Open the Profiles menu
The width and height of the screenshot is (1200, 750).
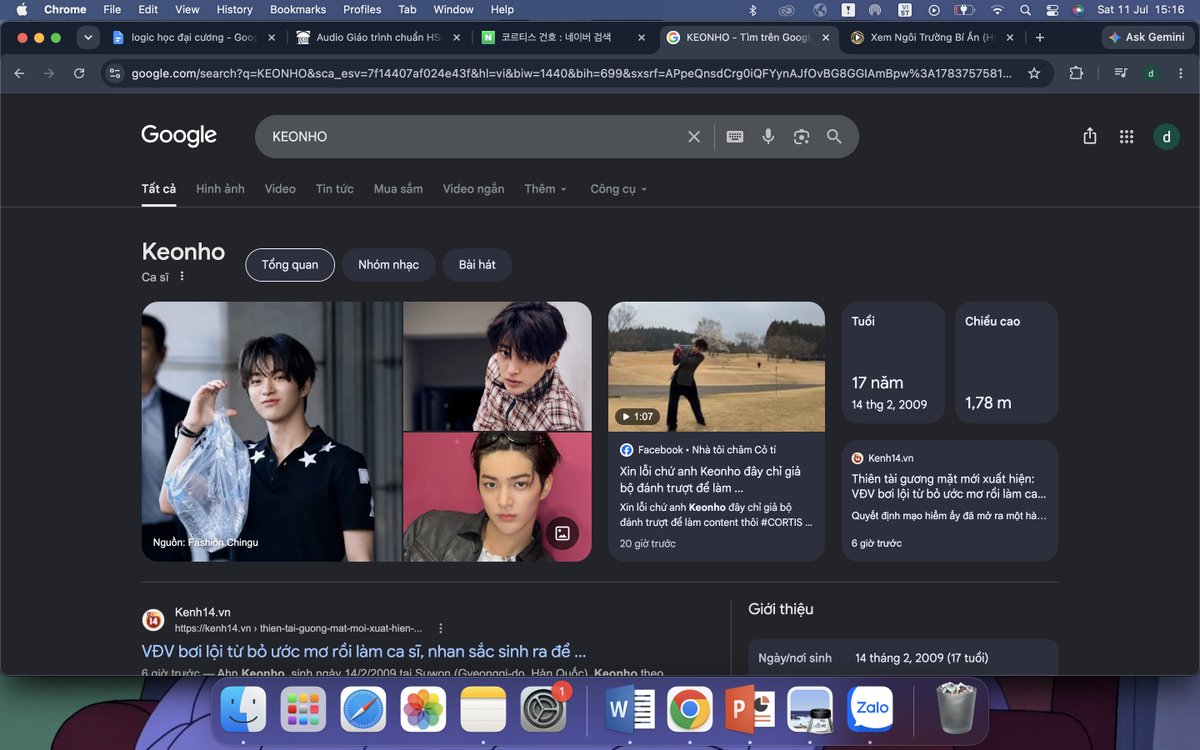click(x=362, y=9)
